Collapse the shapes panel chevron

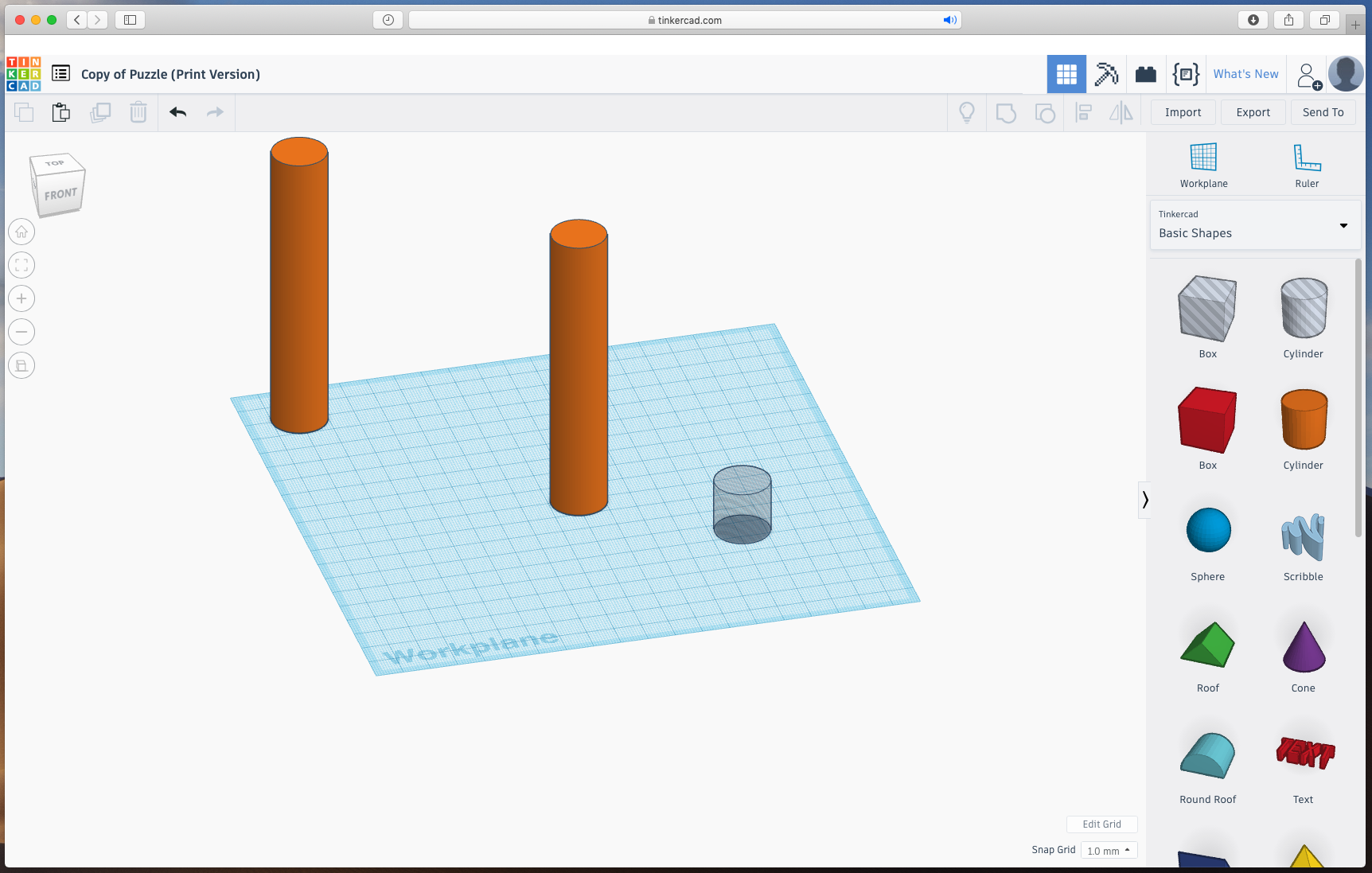[1144, 500]
